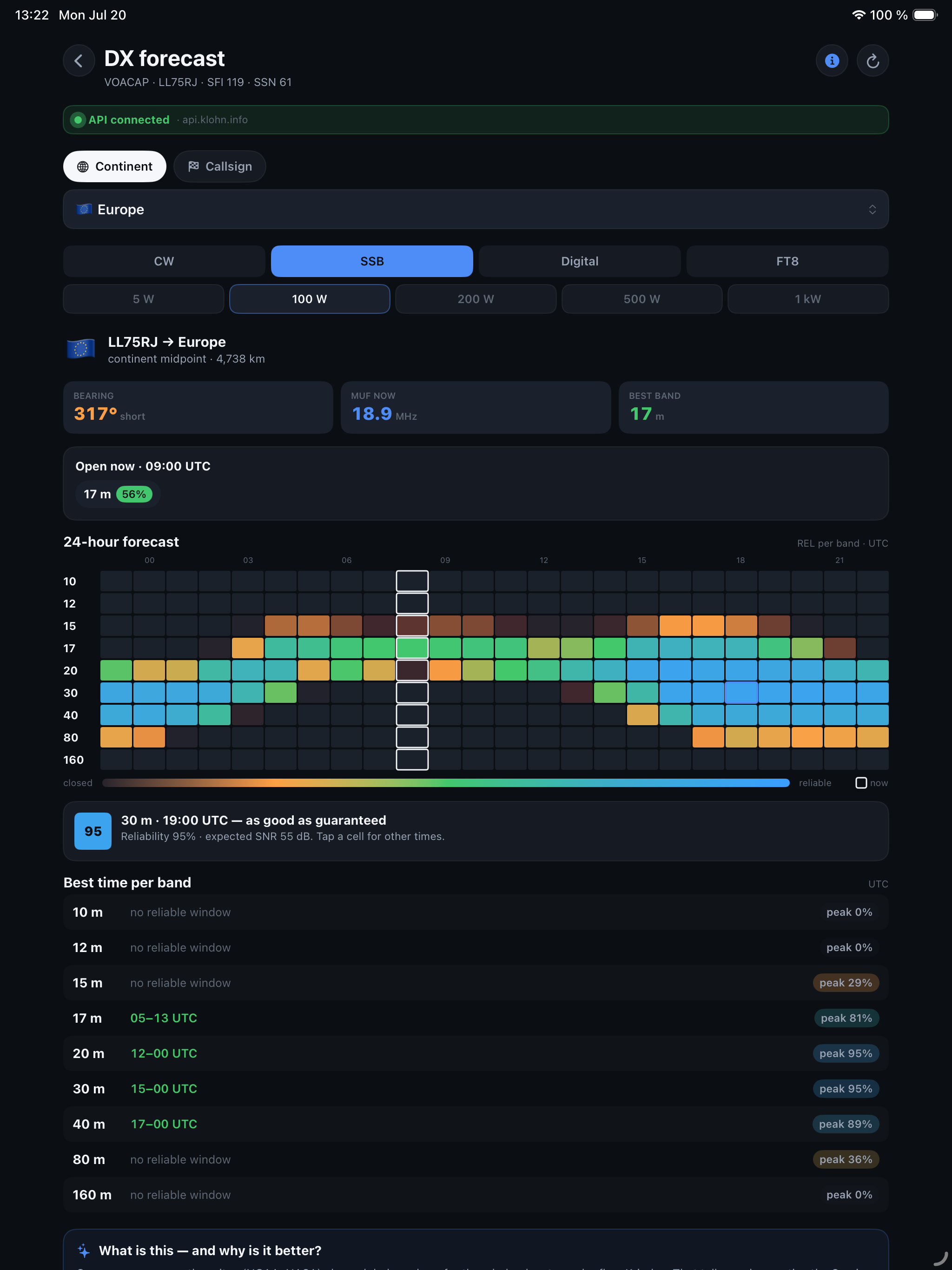Screen dimensions: 952x1270
Task: Open the MUF NOW 18.9 MHz card
Action: click(476, 408)
